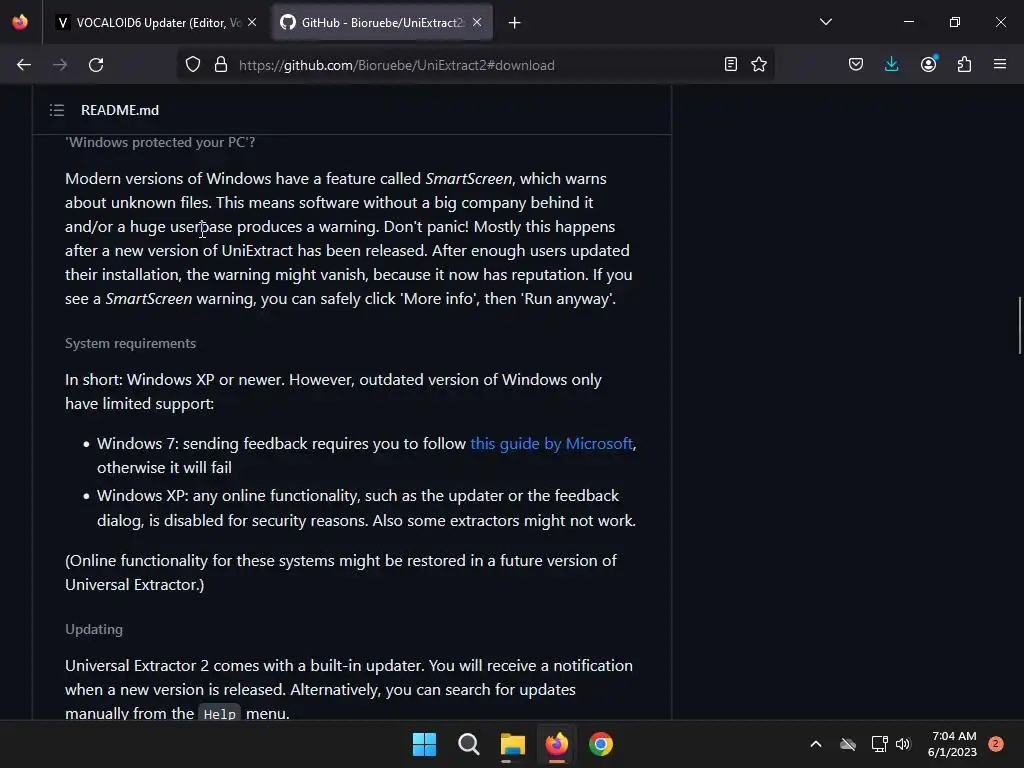Bookmark this page with the star
The width and height of the screenshot is (1024, 768).
coord(759,64)
